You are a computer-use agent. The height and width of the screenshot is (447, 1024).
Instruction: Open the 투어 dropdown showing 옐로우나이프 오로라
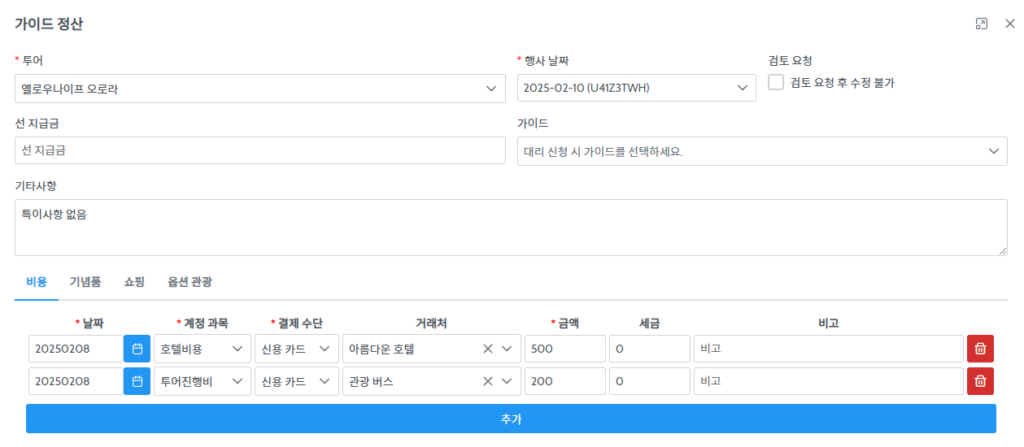point(260,88)
